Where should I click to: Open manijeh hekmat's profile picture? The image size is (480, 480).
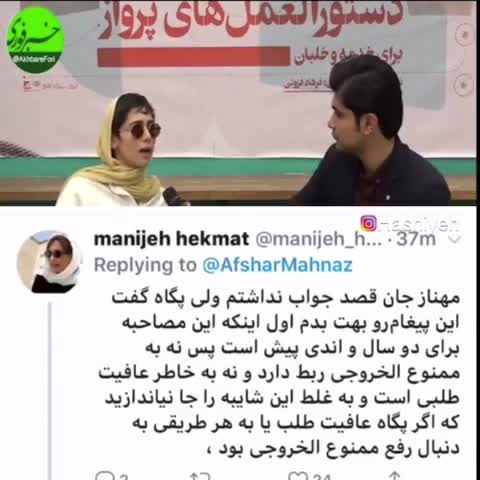point(49,262)
